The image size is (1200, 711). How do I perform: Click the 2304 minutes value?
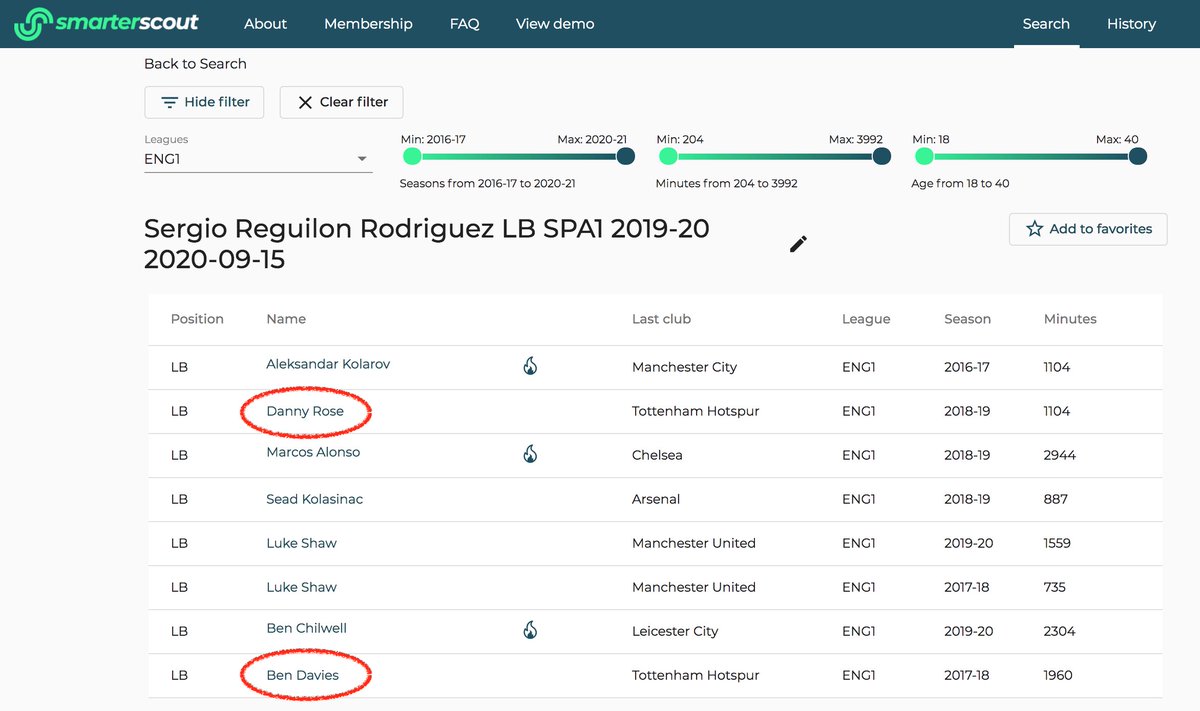(x=1059, y=631)
